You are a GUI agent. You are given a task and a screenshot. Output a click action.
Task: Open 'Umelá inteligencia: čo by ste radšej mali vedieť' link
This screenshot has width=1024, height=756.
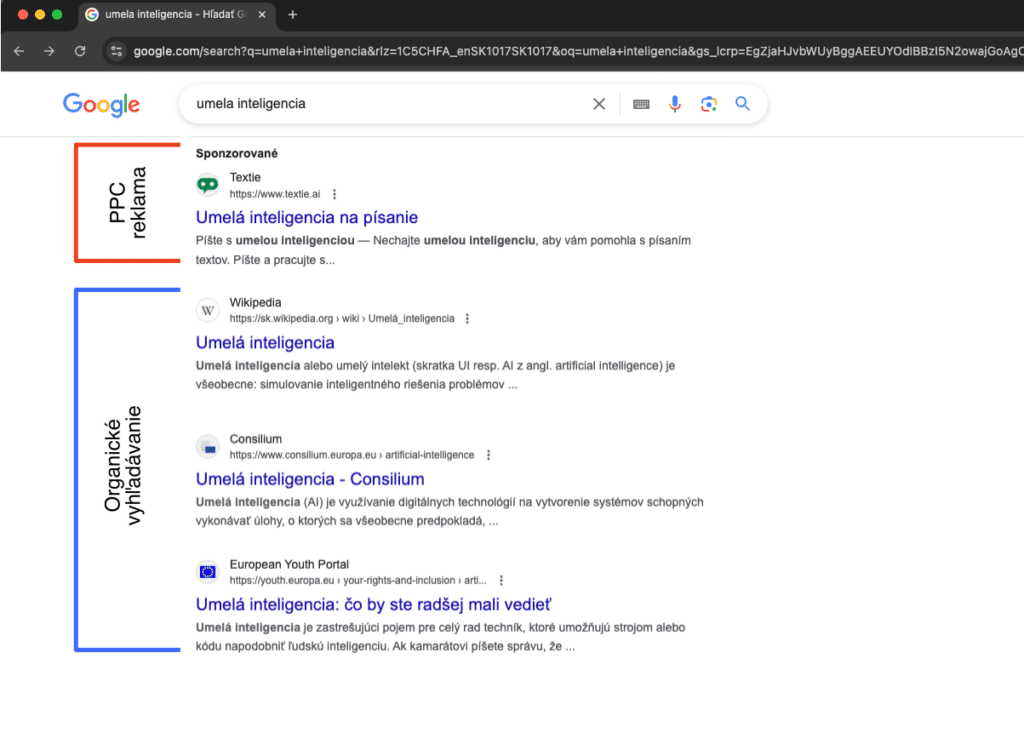374,605
